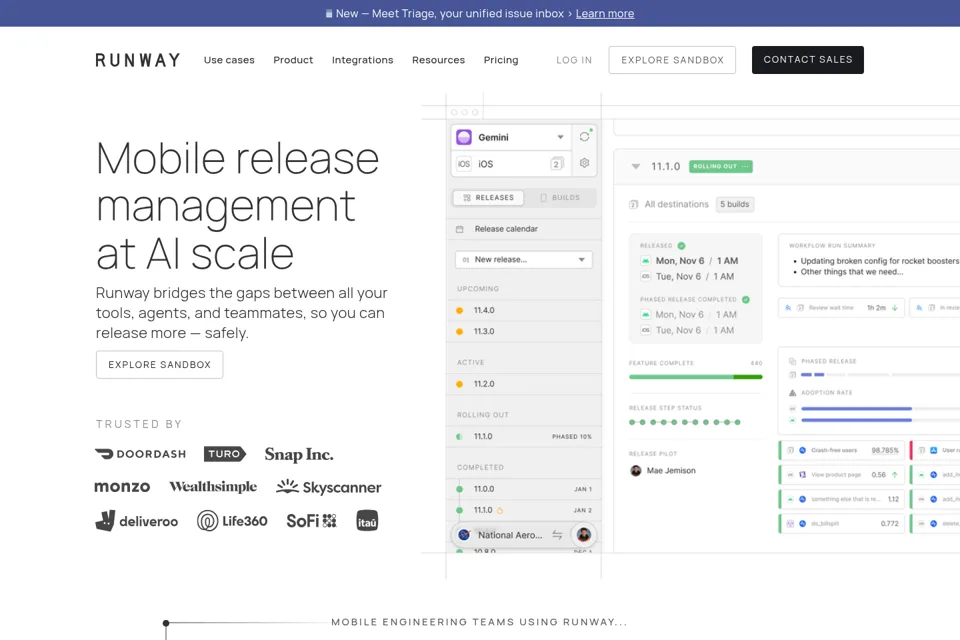This screenshot has width=960, height=640.
Task: Click the swap arrows beside National Aero
Action: pyautogui.click(x=557, y=535)
